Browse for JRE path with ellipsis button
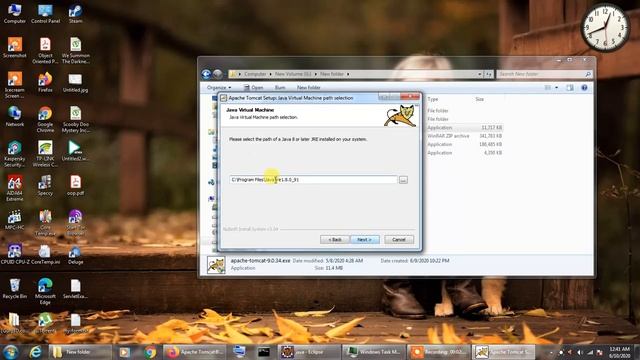640x360 pixels. [x=403, y=180]
